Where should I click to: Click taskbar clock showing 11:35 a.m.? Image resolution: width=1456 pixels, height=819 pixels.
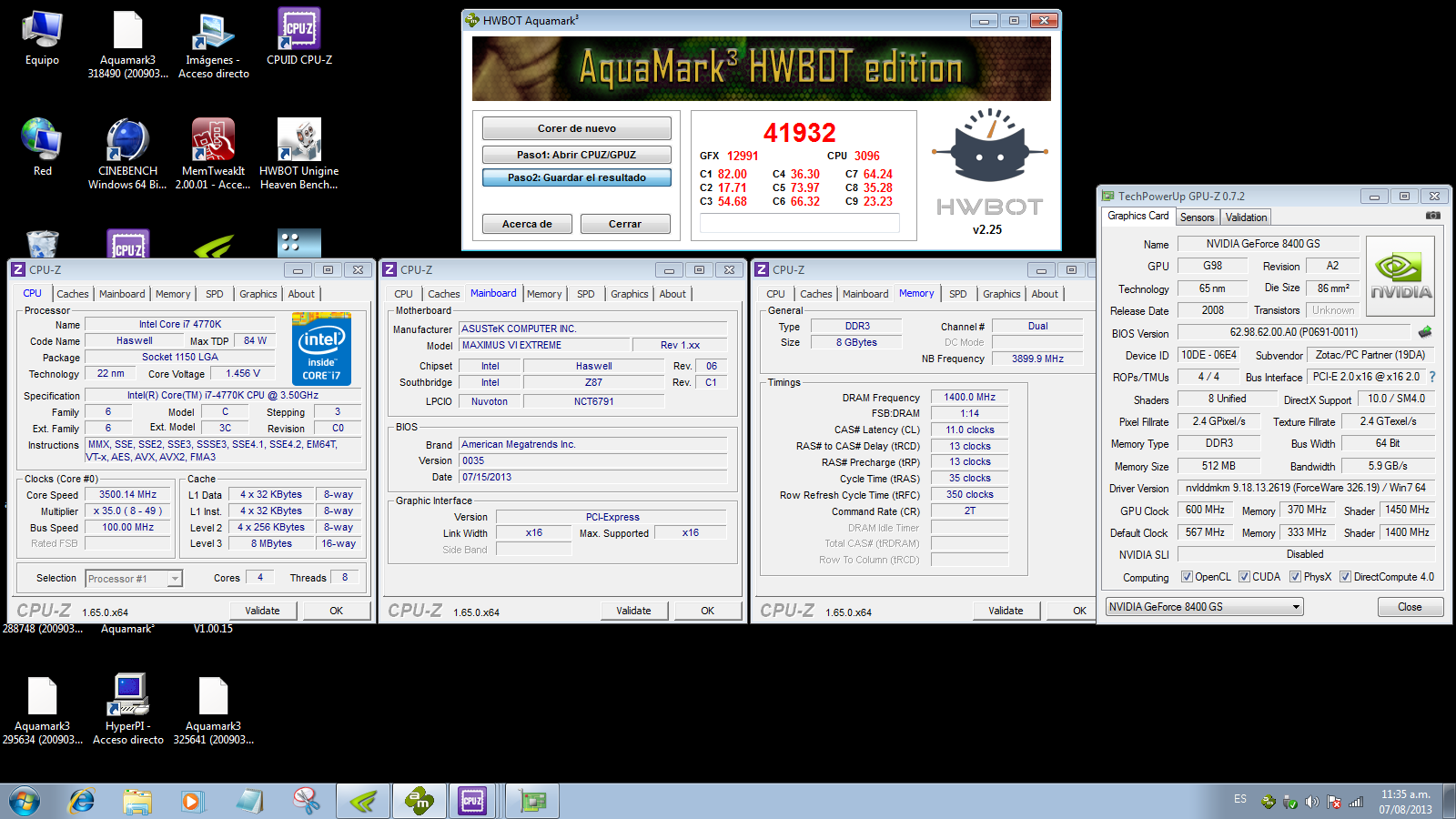(1405, 802)
